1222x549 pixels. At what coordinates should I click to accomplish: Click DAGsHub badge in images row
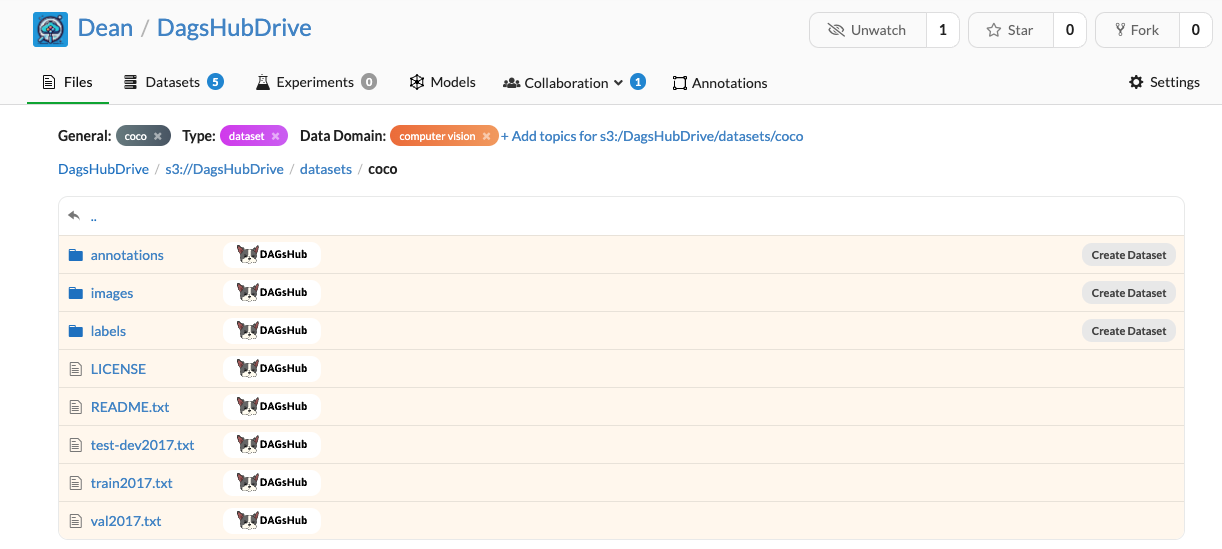coord(272,293)
